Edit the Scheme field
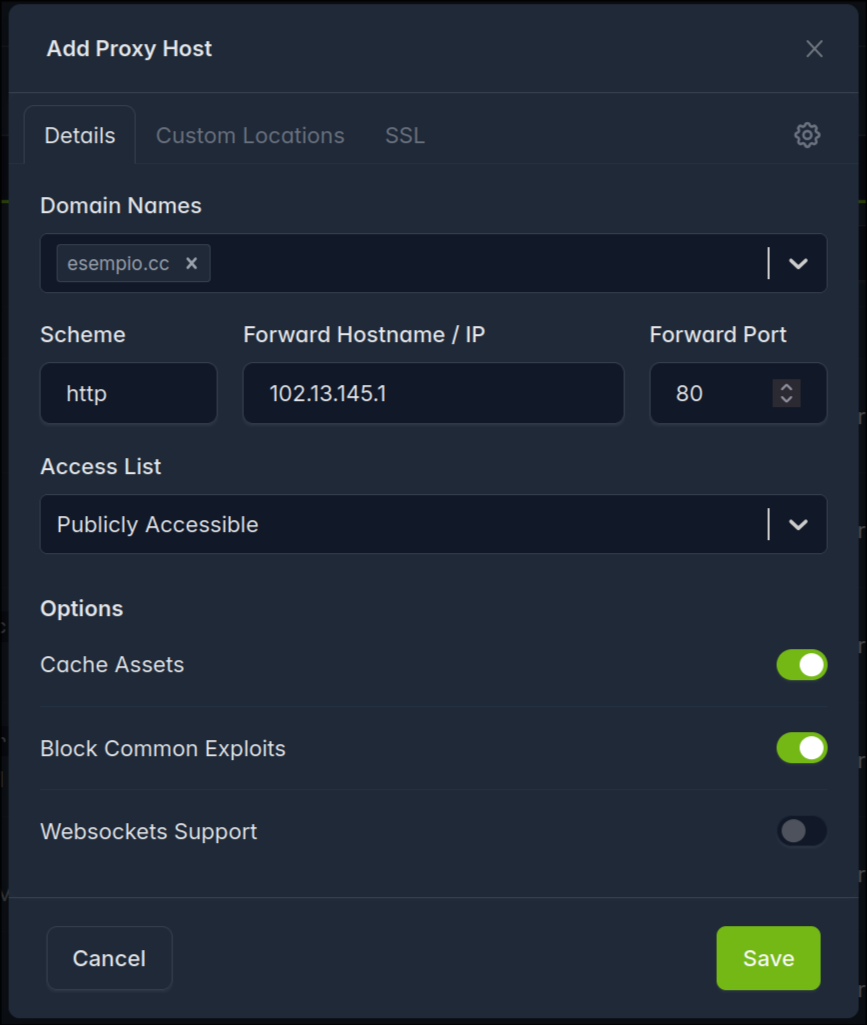The width and height of the screenshot is (867, 1025). 128,393
